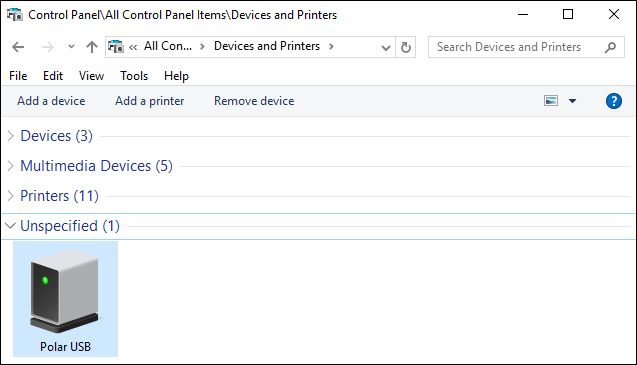637x365 pixels.
Task: Select Devices and Printers breadcrumb segment
Action: coord(267,46)
